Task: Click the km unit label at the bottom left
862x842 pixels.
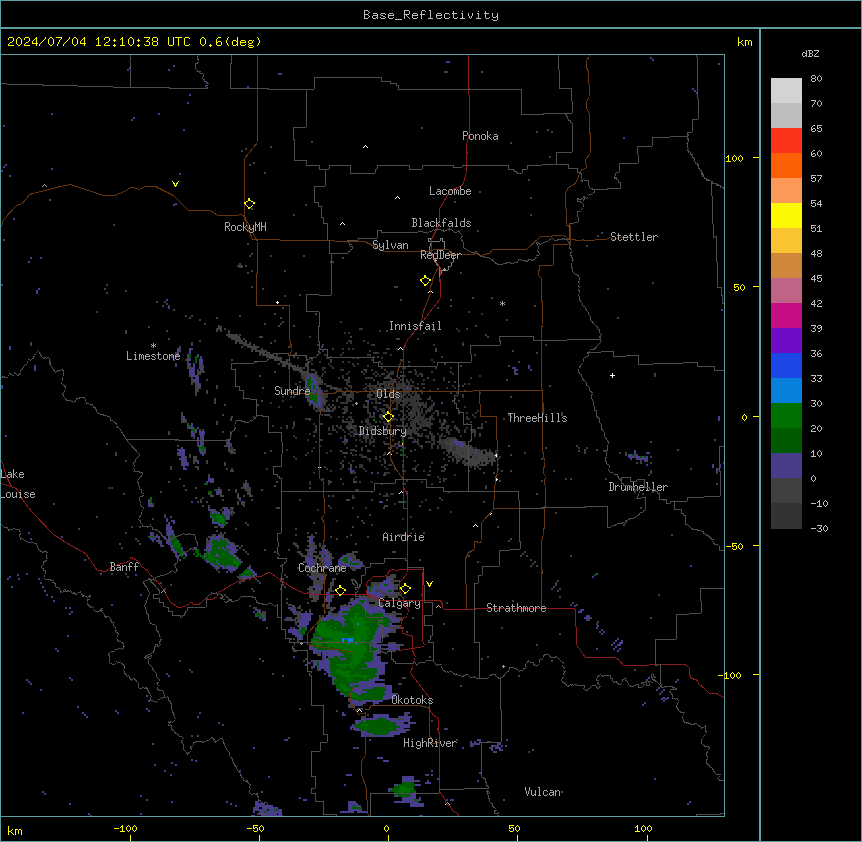Action: point(15,830)
